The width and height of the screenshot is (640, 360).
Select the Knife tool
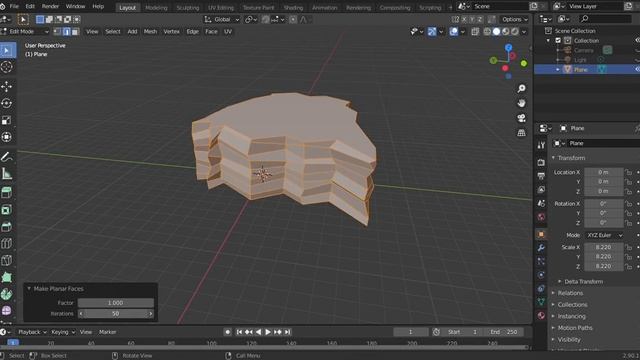coord(7,278)
